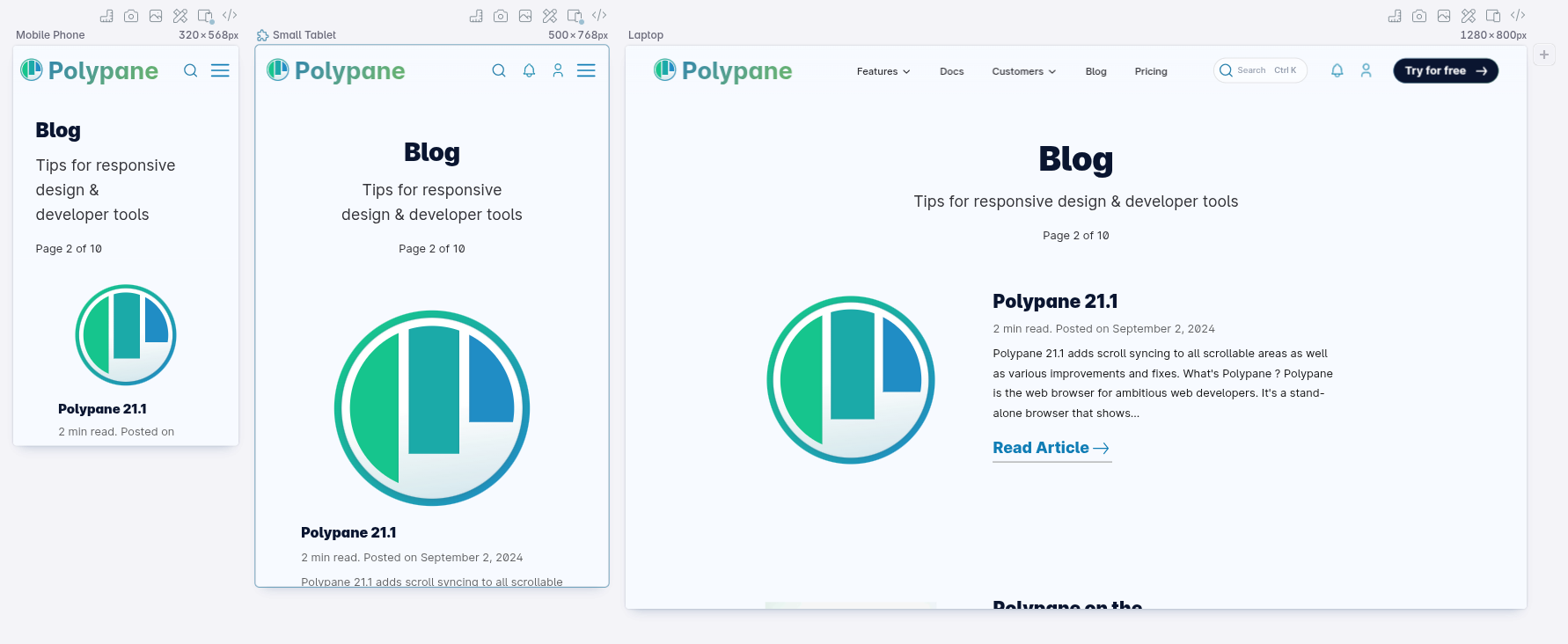Click the image icon above Laptop pane

1444,16
